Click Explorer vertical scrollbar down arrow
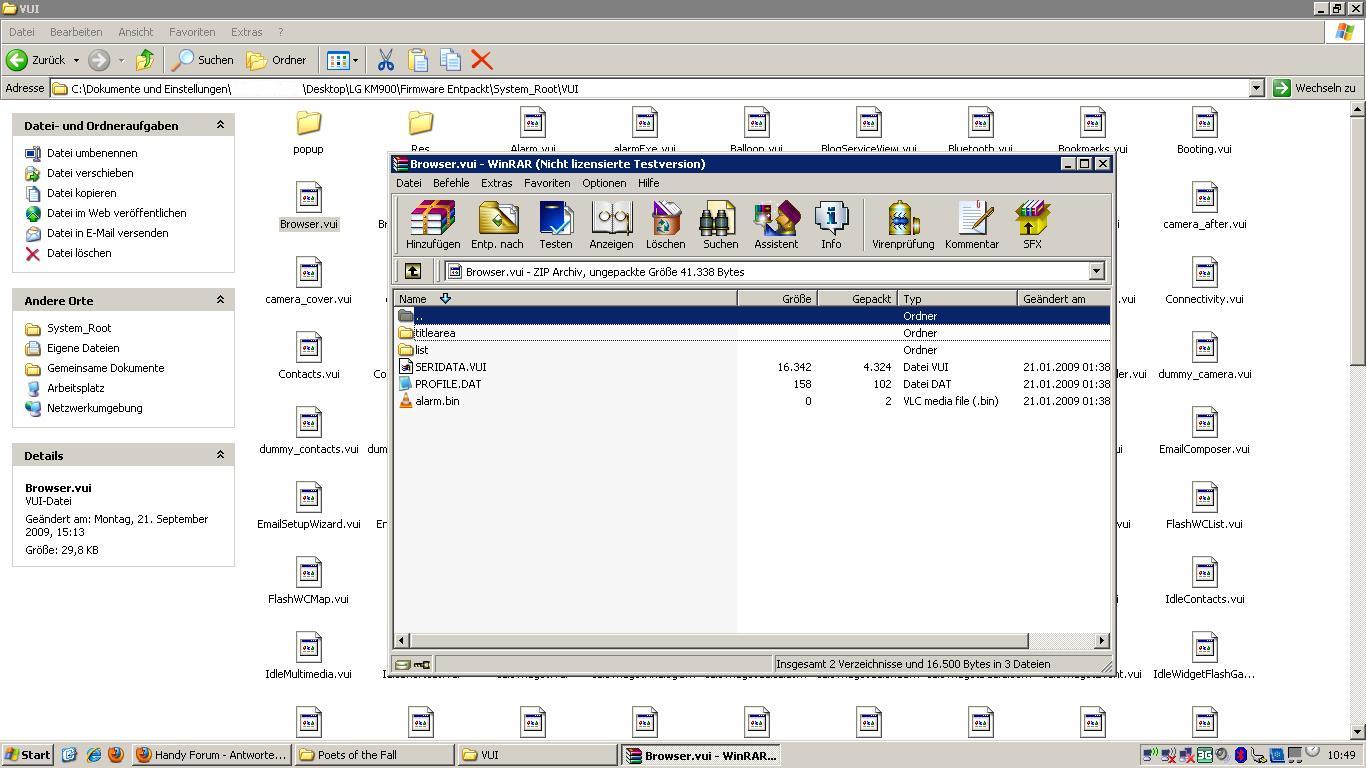 [x=1357, y=732]
